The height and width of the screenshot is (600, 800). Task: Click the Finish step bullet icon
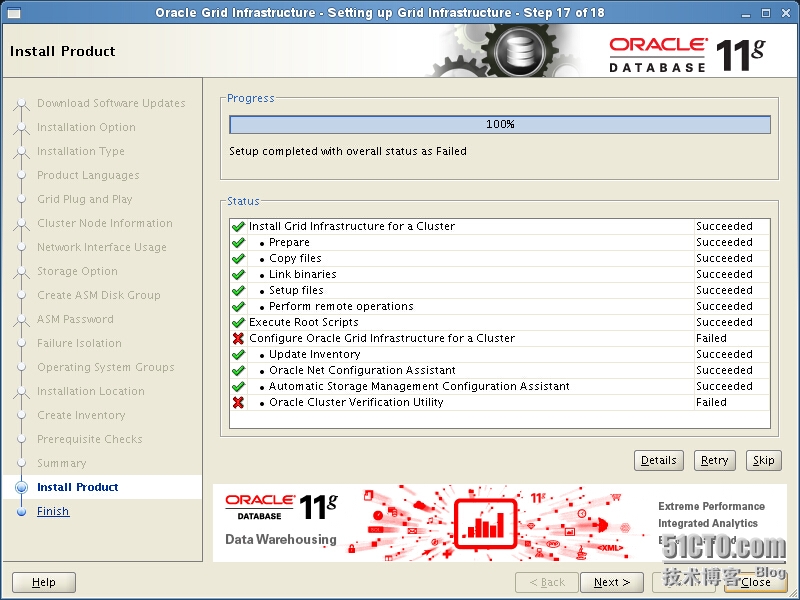[21, 511]
